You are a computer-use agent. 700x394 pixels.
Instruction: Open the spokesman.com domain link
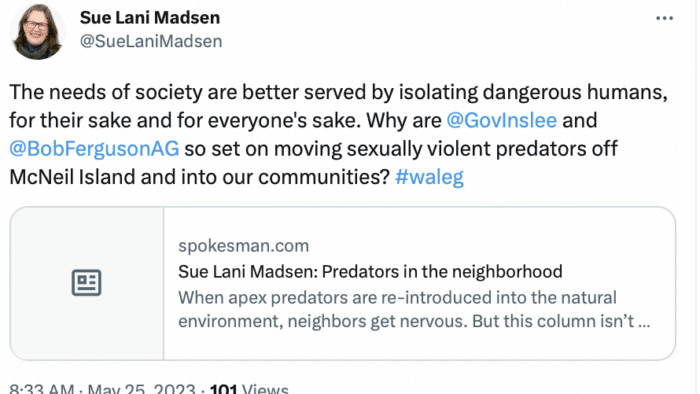tap(243, 246)
